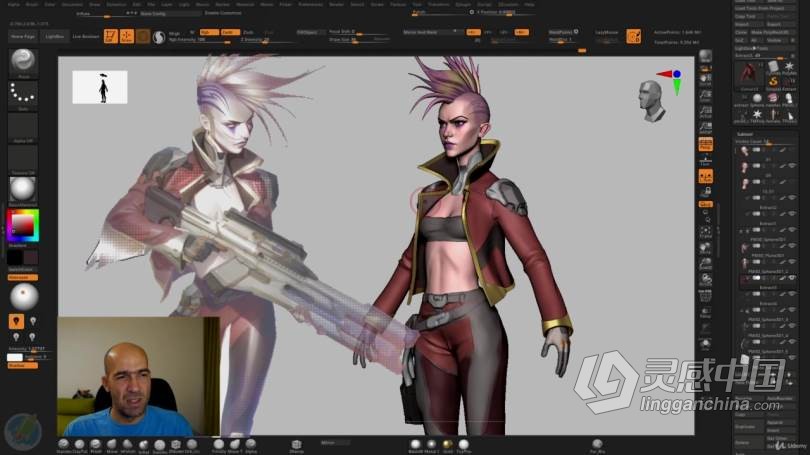Viewport: 810px width, 455px height.
Task: Open the current brush thumbnail picker
Action: [23, 62]
